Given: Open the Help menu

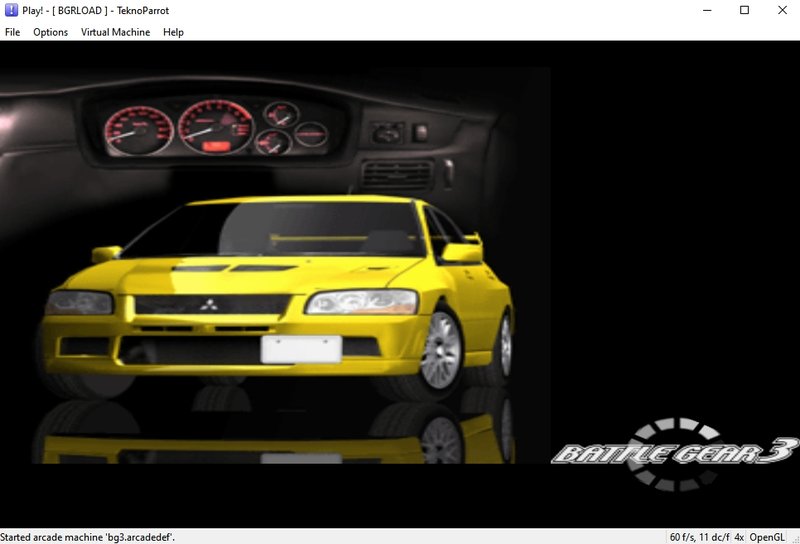Looking at the screenshot, I should coord(173,32).
